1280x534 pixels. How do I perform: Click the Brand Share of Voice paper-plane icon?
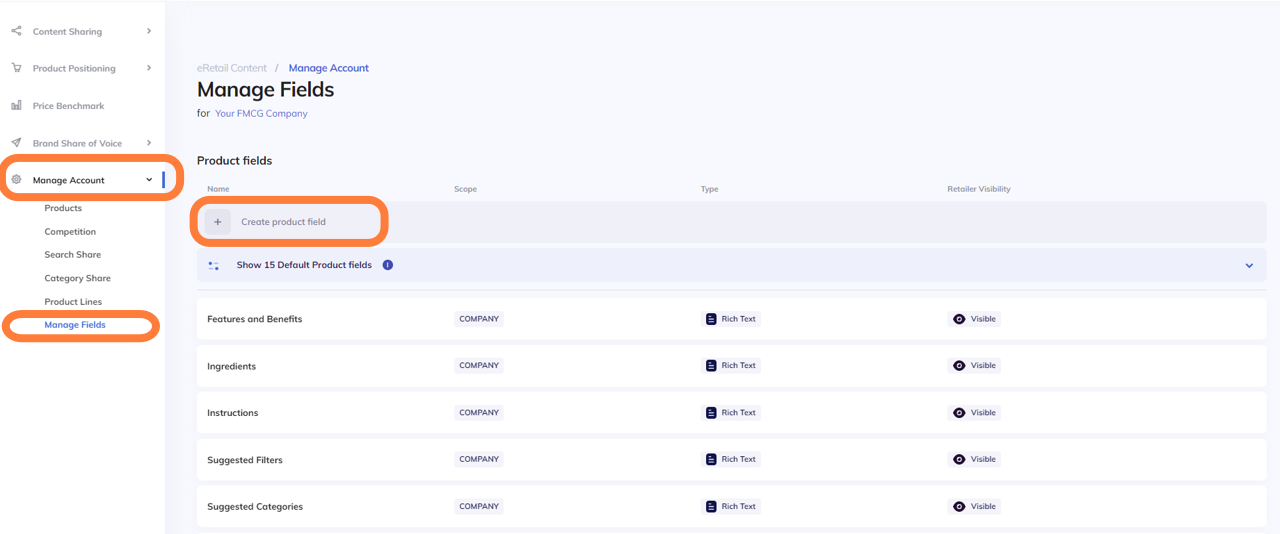[x=16, y=143]
